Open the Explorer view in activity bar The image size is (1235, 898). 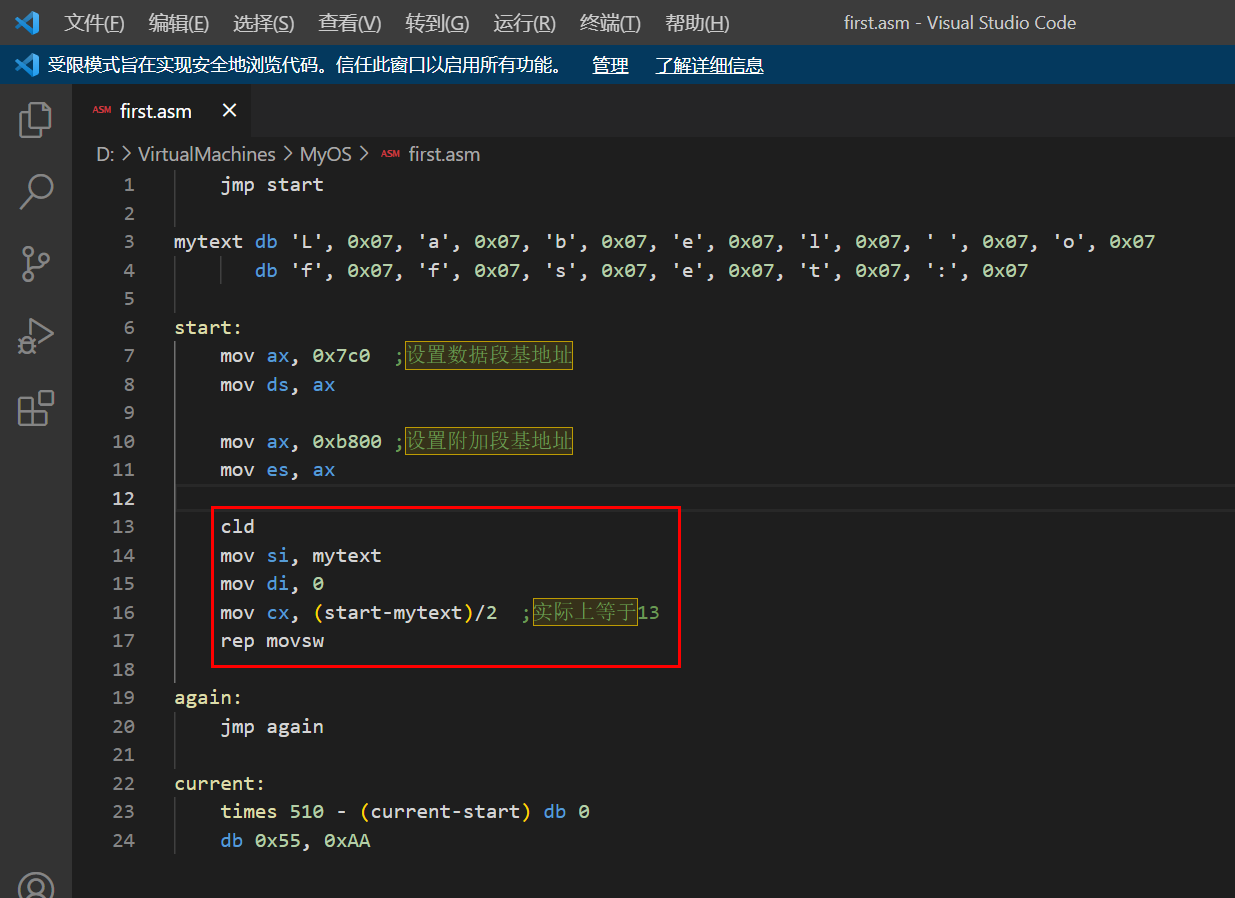(36, 120)
